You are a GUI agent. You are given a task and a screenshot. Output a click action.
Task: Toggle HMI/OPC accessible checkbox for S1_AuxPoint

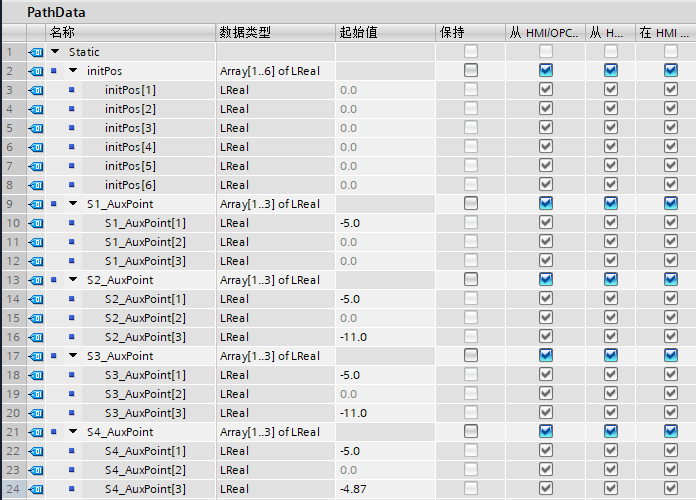(545, 204)
